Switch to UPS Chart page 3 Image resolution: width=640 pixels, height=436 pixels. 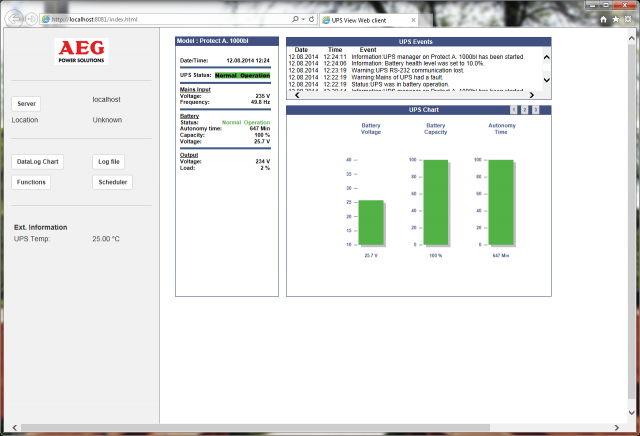tap(536, 110)
